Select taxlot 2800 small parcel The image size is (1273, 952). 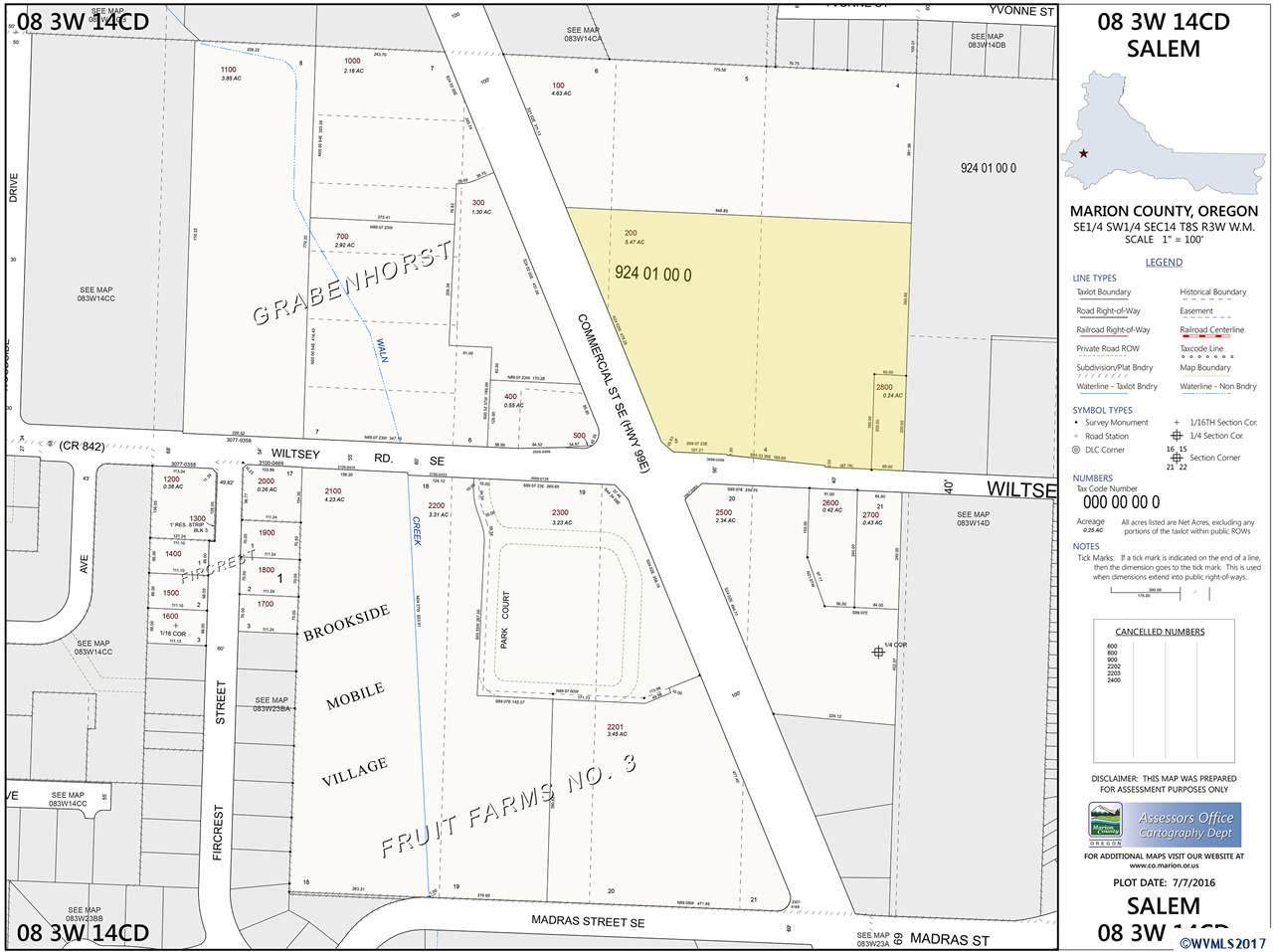pos(884,388)
